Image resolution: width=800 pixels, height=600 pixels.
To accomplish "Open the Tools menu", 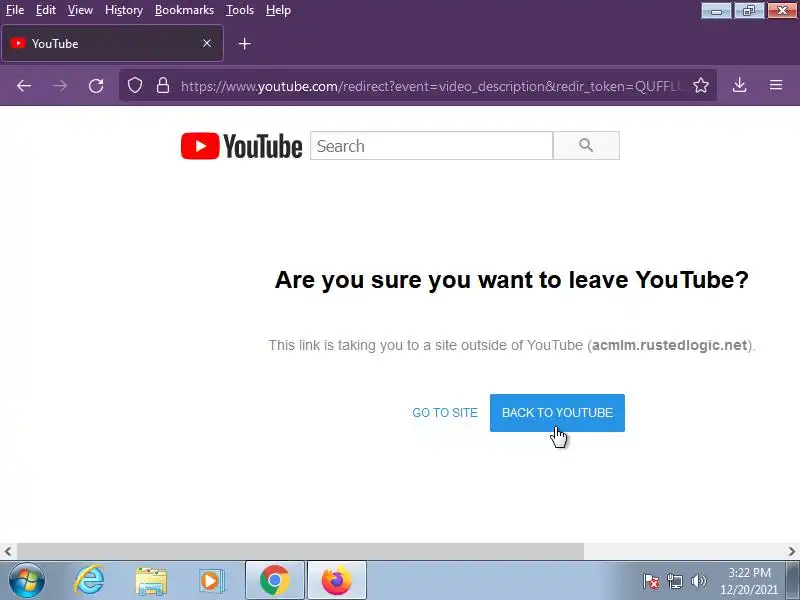I will 240,10.
